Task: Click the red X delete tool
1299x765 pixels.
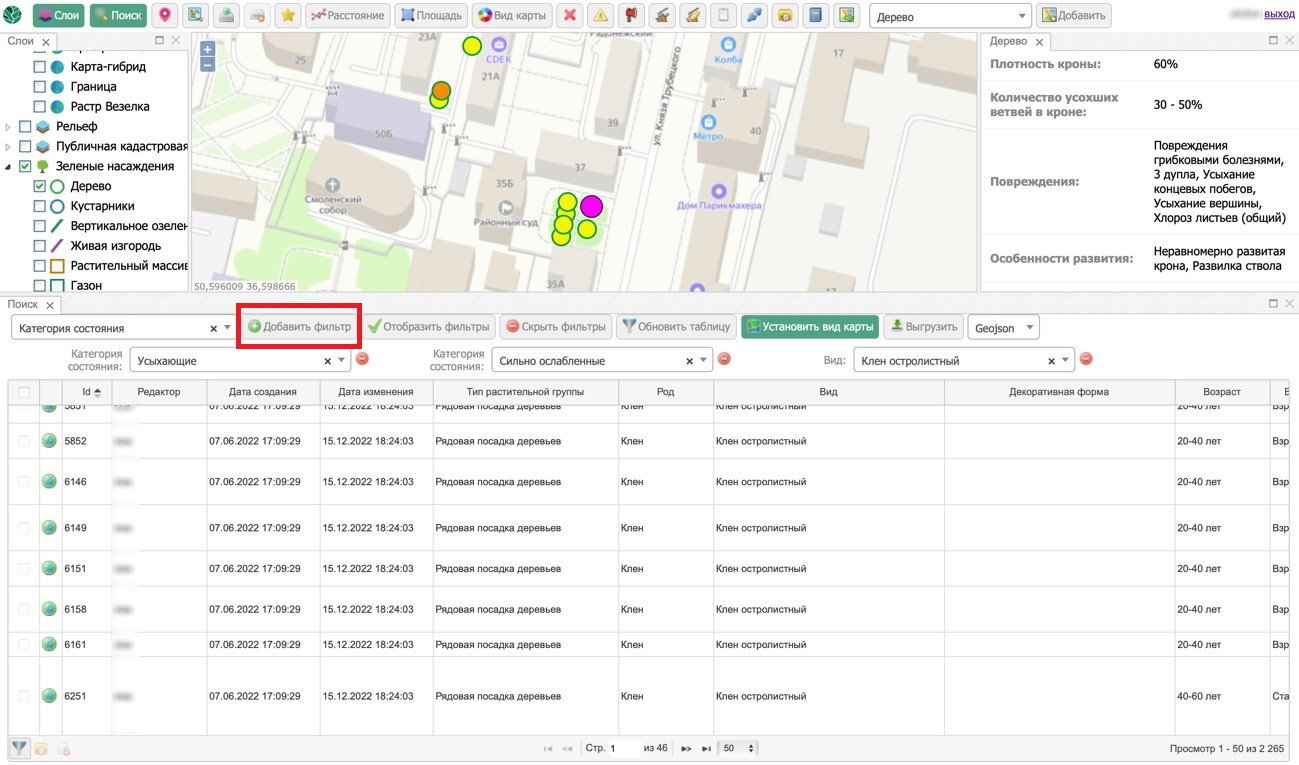Action: (x=570, y=15)
